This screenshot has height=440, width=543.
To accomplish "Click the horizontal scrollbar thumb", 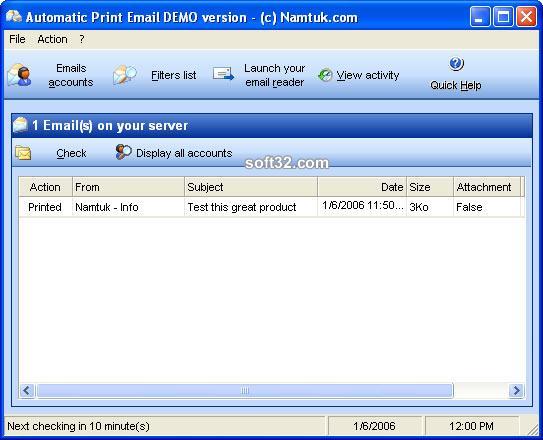I will coord(245,390).
